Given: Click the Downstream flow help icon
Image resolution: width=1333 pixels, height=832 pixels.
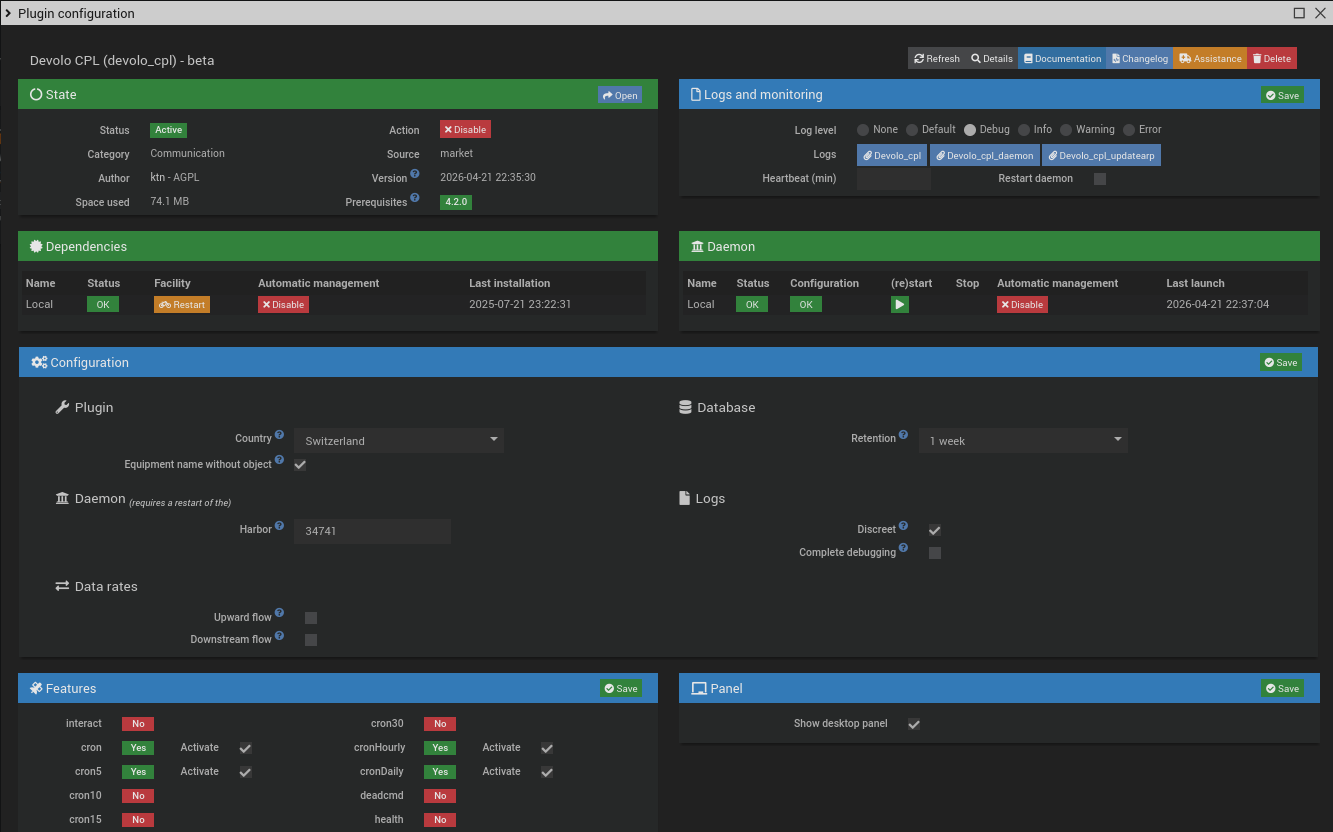Looking at the screenshot, I should (280, 635).
